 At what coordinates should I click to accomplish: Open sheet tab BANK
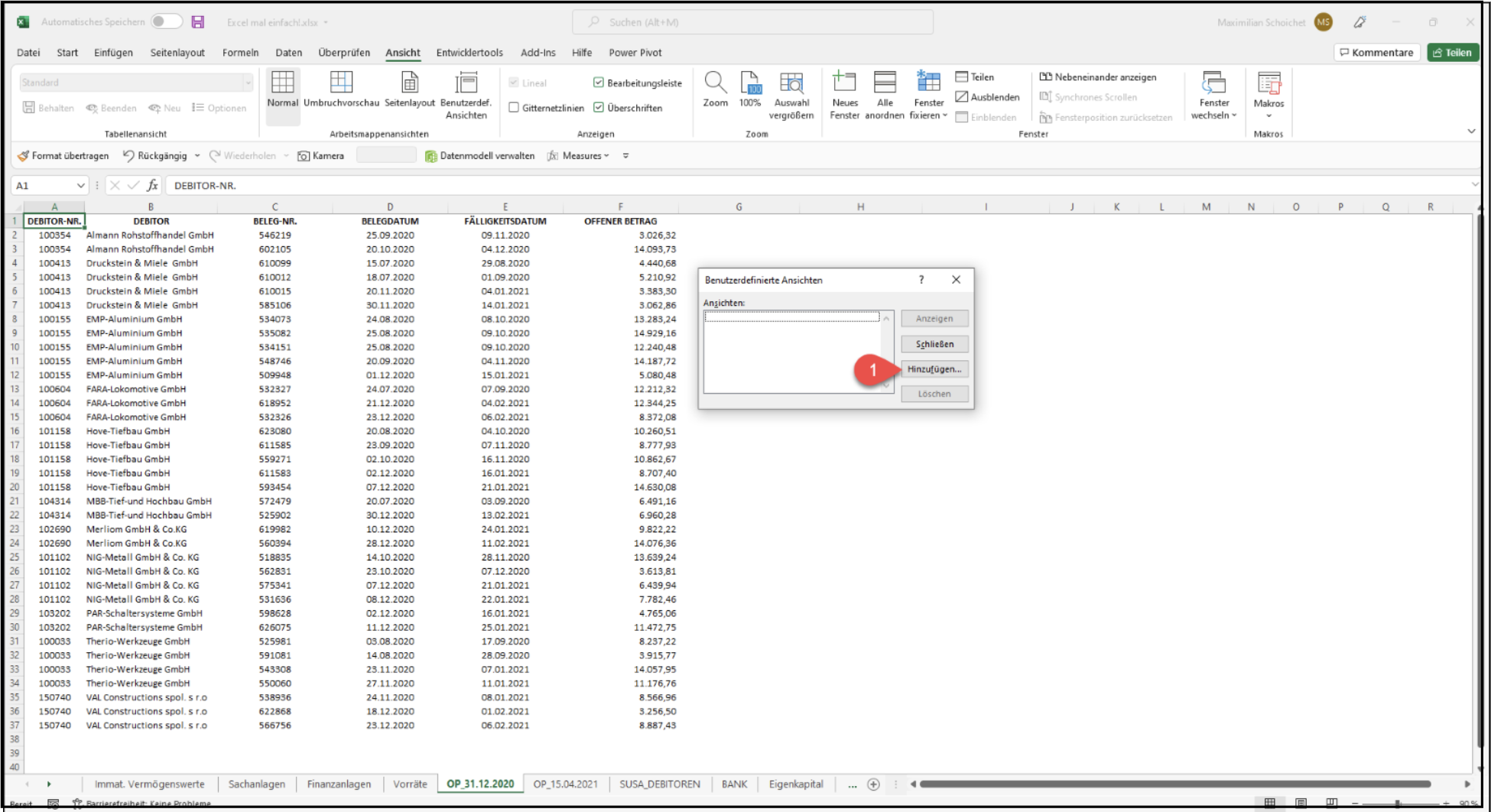(735, 784)
